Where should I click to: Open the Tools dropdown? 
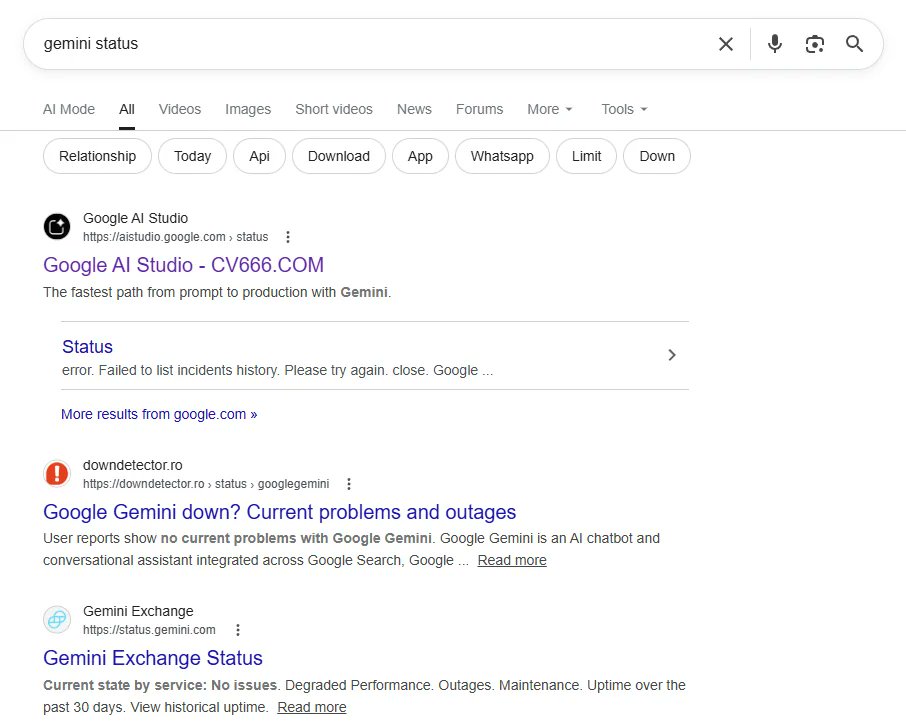click(624, 109)
